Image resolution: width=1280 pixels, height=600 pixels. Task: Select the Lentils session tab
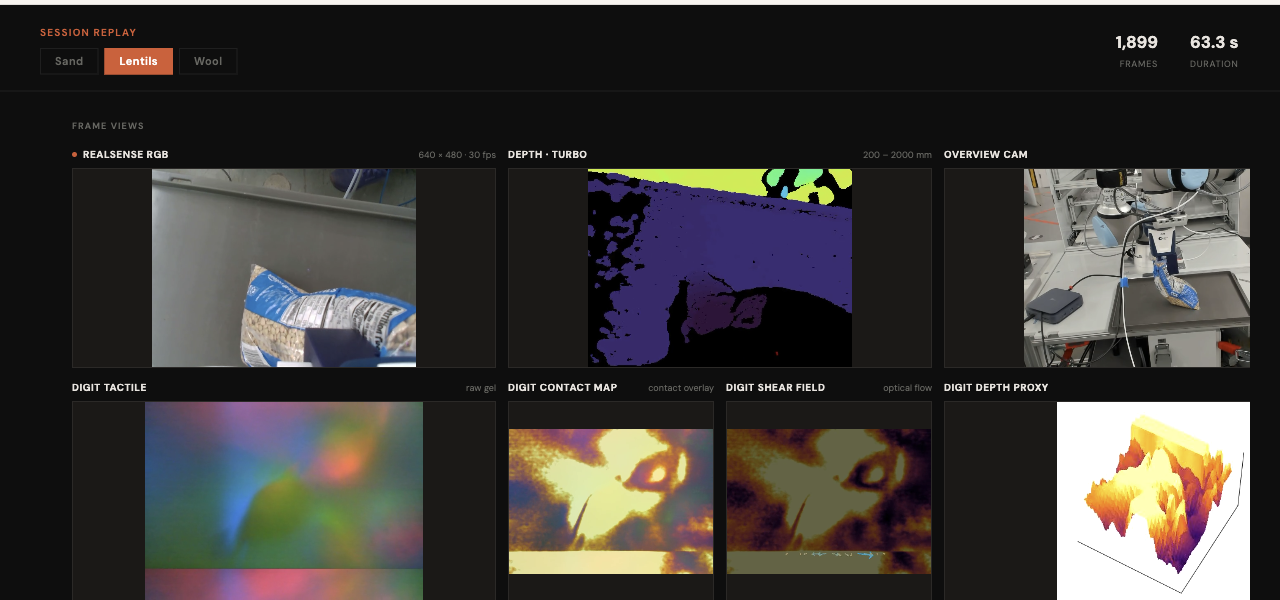(138, 61)
